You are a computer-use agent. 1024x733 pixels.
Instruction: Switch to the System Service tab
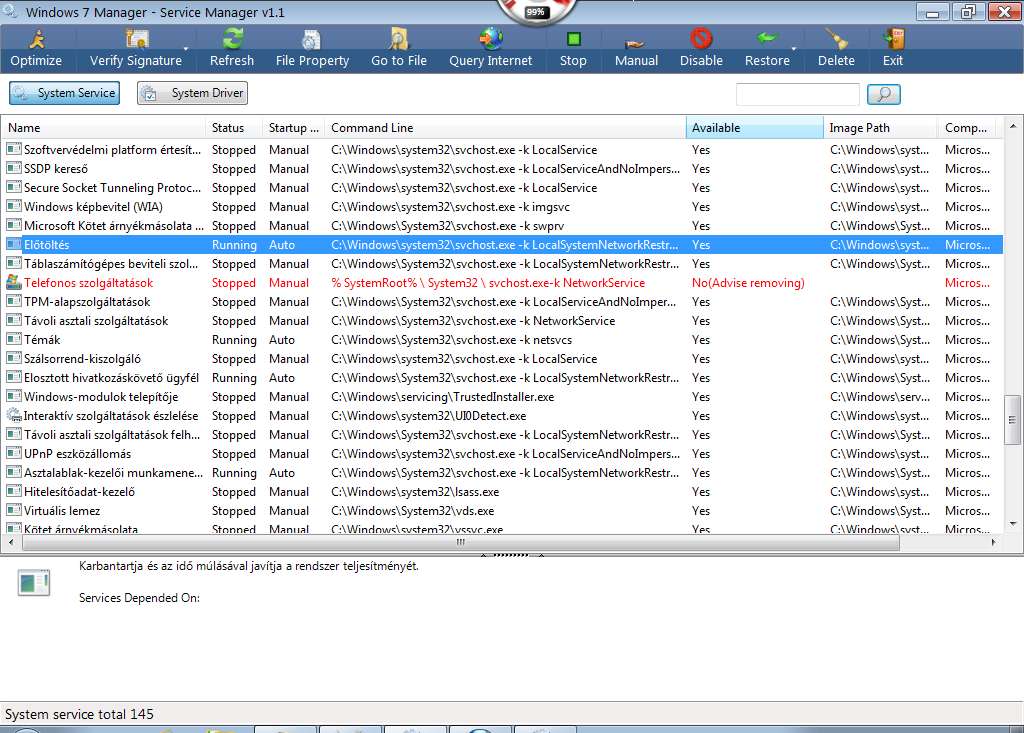65,93
